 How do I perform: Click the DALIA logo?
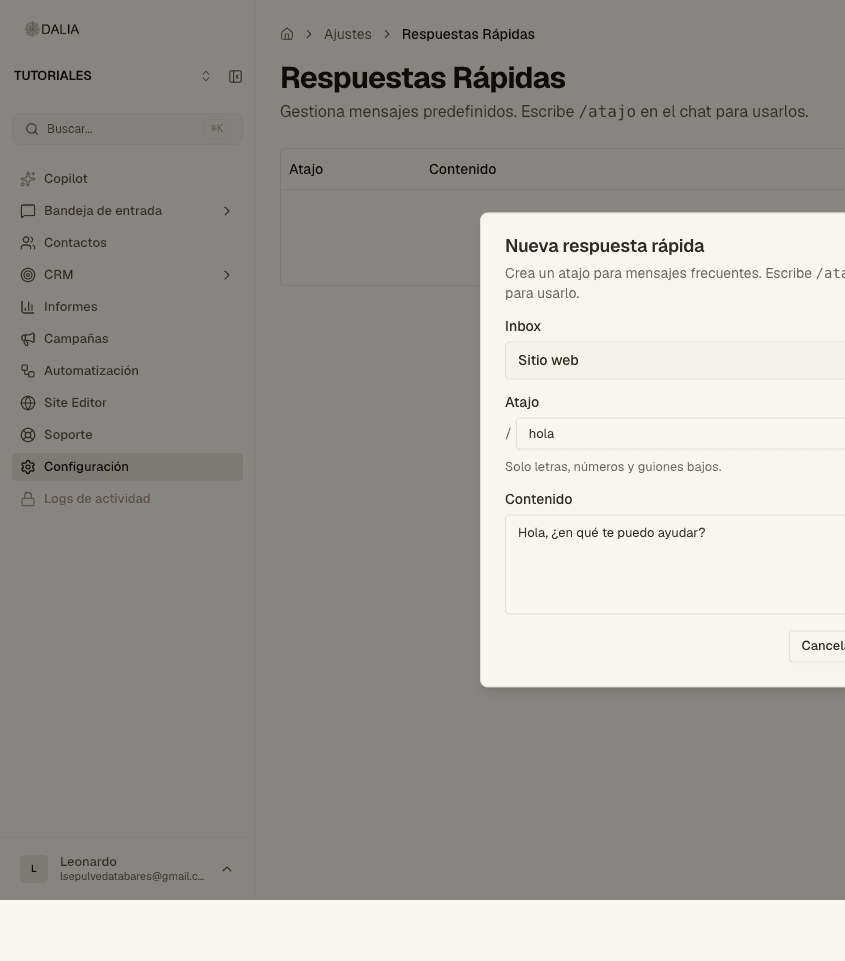(x=52, y=29)
